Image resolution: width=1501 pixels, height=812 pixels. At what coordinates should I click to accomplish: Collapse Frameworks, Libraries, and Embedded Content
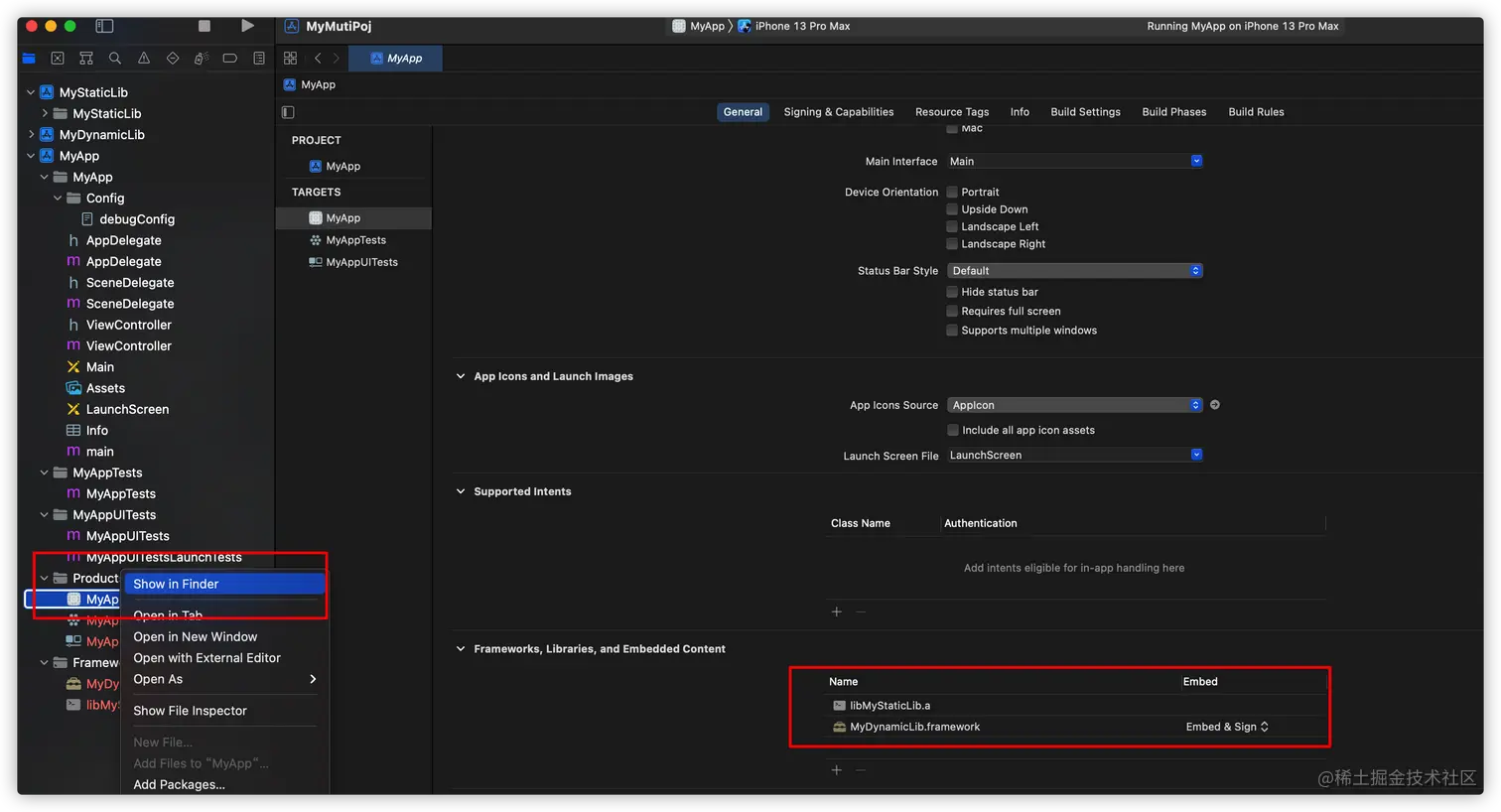click(461, 649)
